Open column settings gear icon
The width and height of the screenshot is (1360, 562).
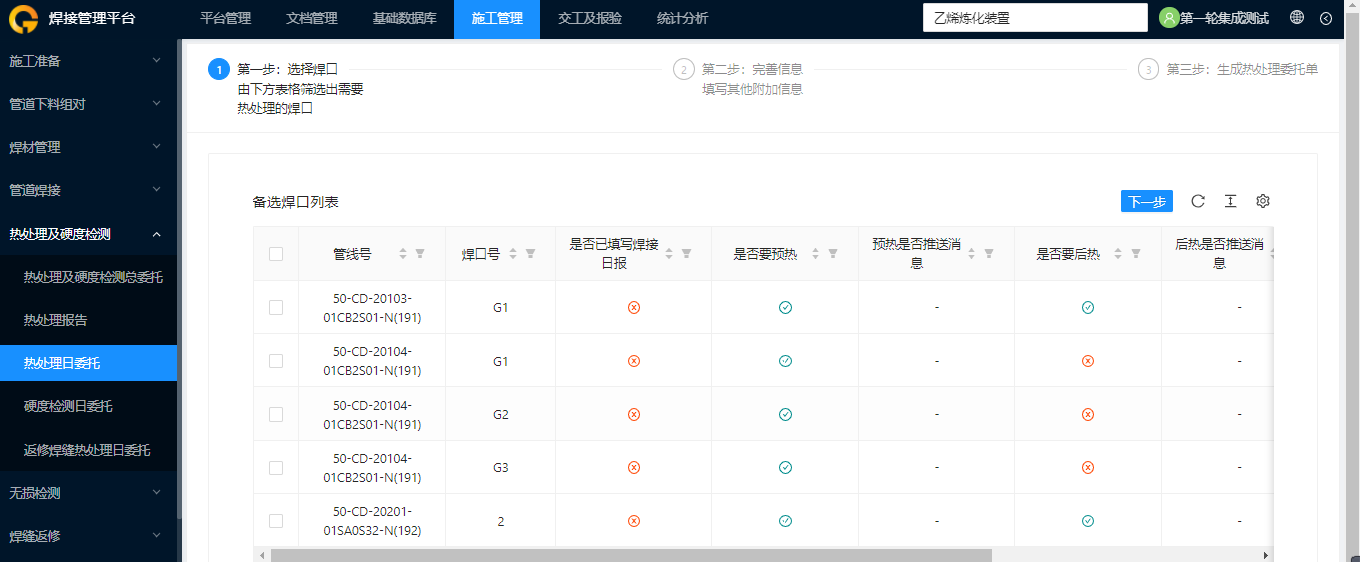(x=1263, y=201)
